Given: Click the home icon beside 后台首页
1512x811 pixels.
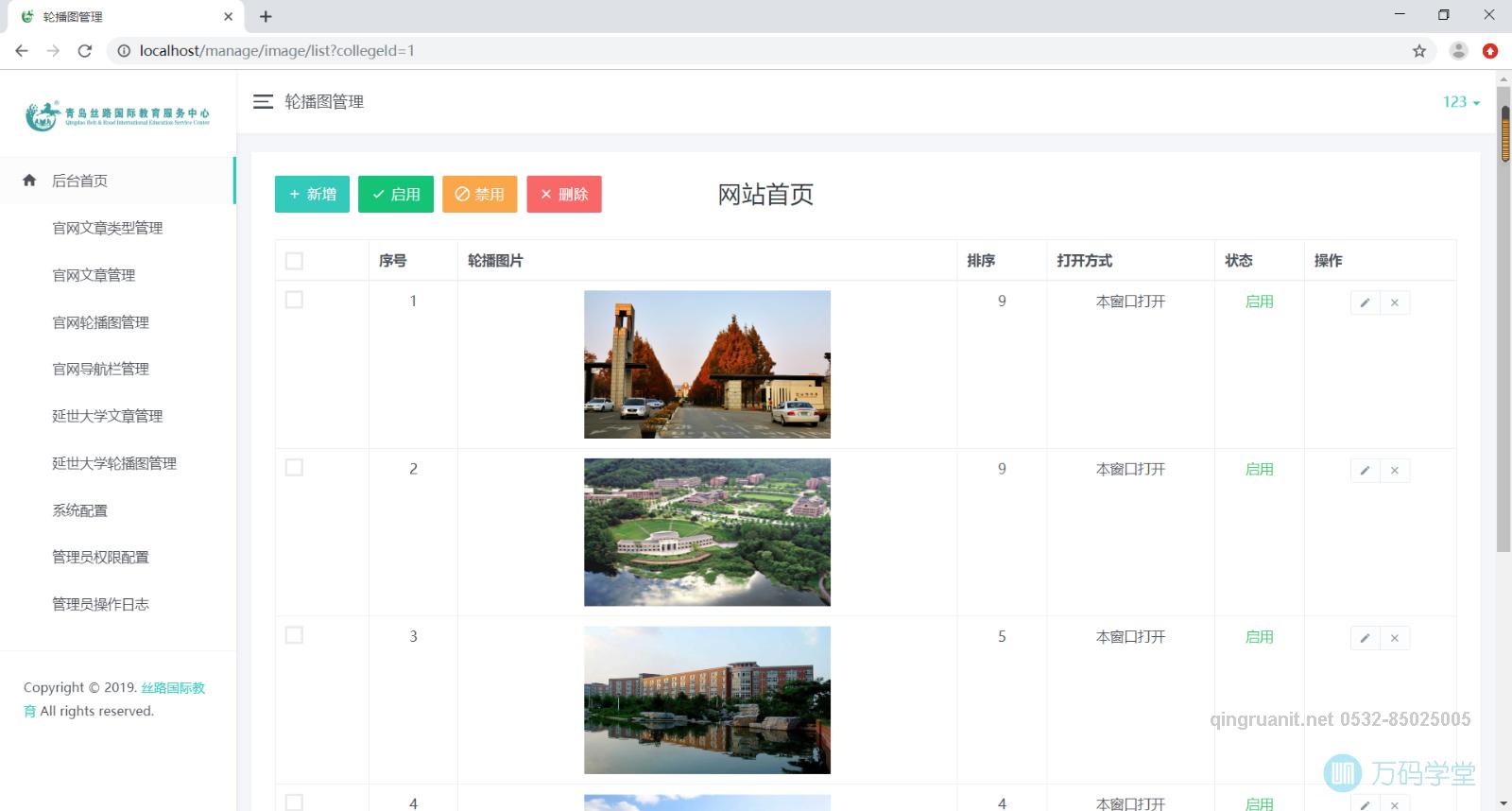Looking at the screenshot, I should tap(29, 180).
